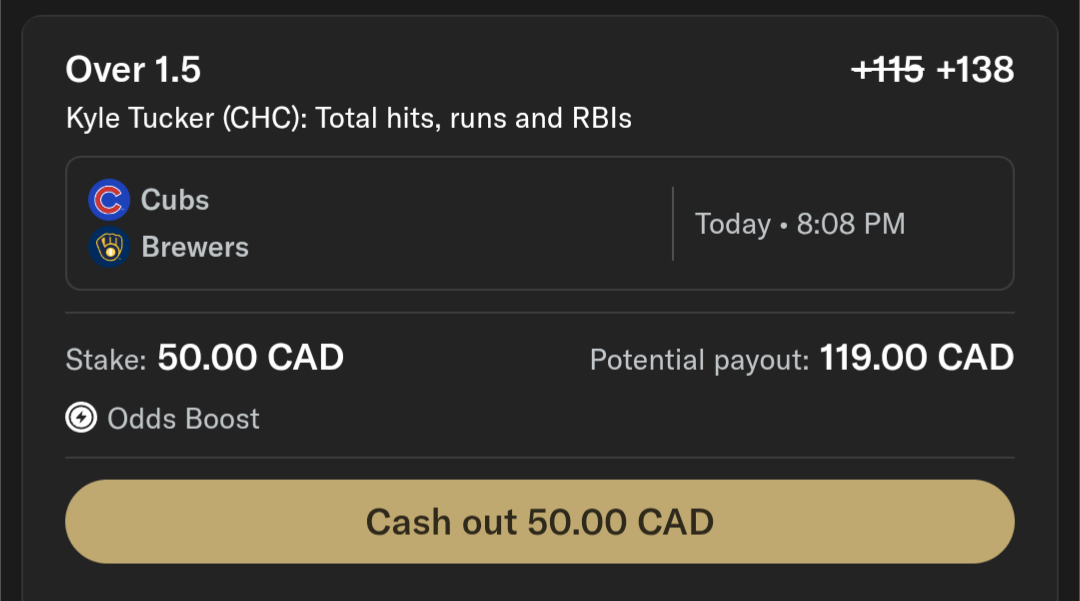Click the Today 8:08 PM game time

(x=800, y=224)
